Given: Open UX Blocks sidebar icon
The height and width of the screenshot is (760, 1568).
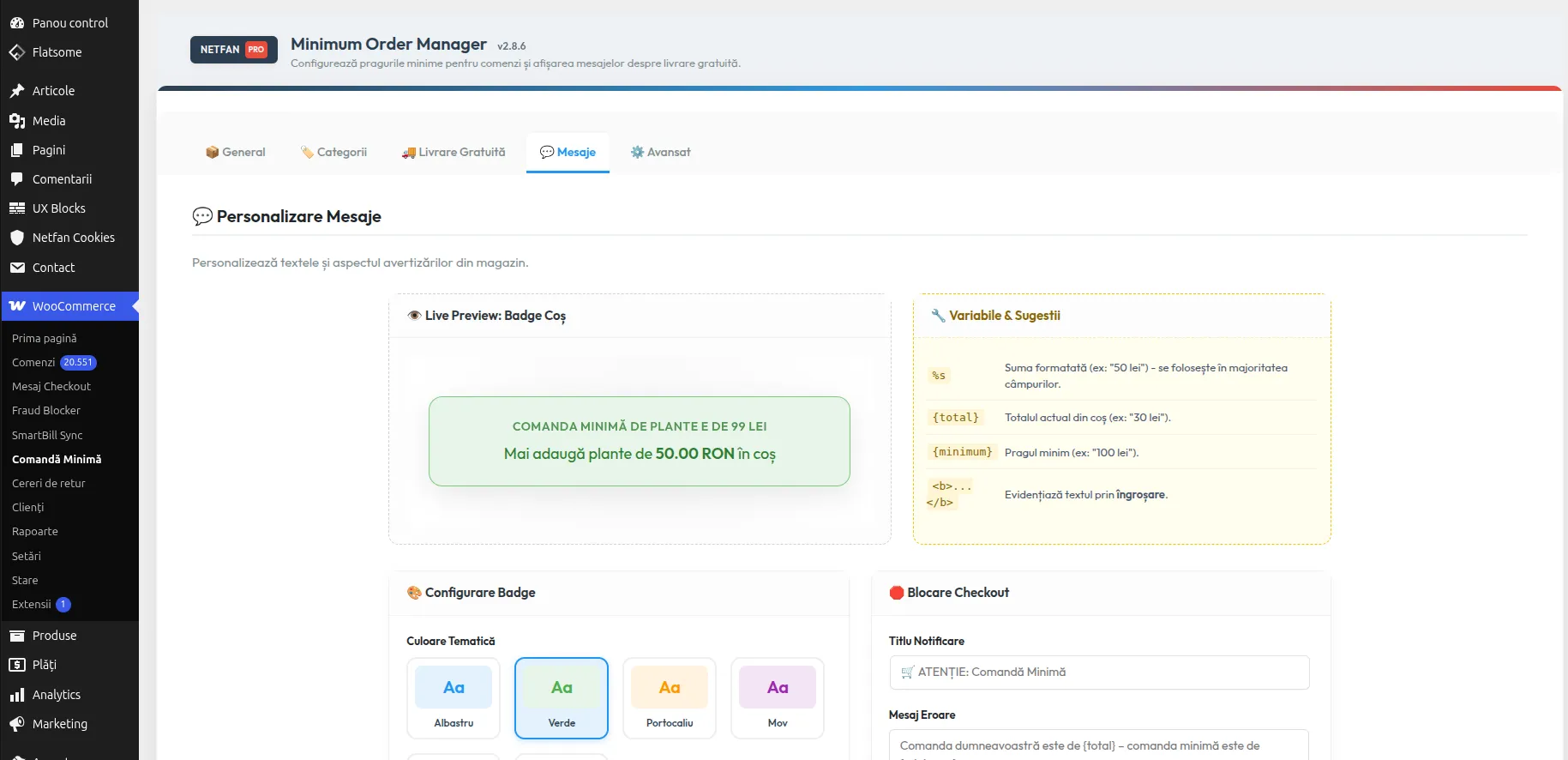Looking at the screenshot, I should (x=17, y=208).
